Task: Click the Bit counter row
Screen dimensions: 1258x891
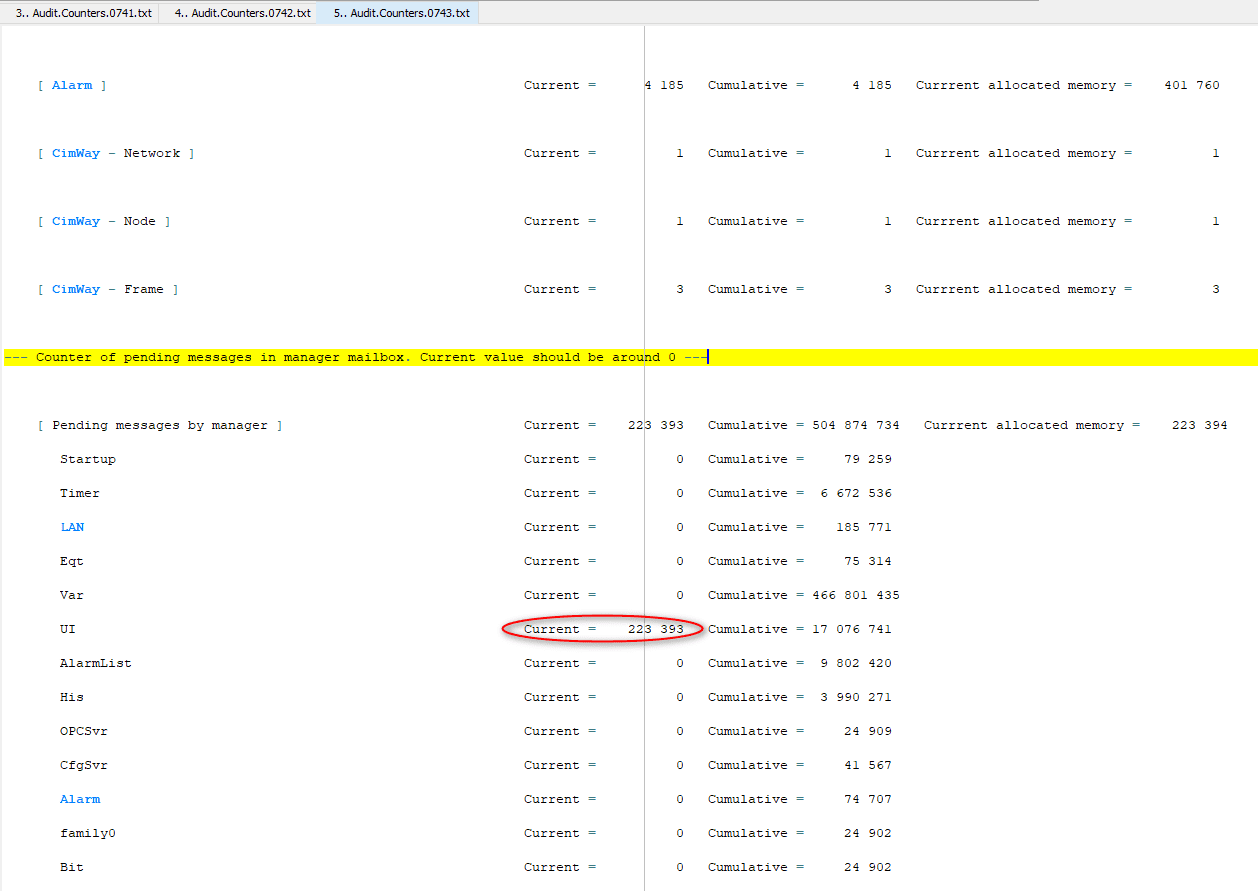Action: coord(71,867)
